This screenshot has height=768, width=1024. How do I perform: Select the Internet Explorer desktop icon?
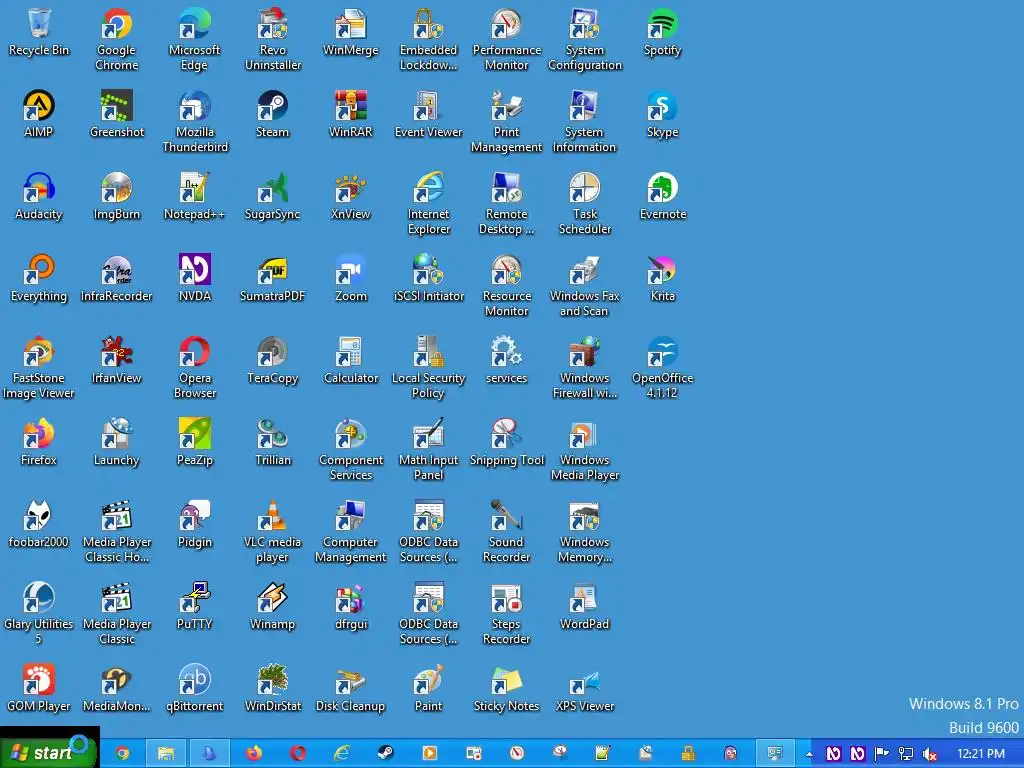coord(428,204)
